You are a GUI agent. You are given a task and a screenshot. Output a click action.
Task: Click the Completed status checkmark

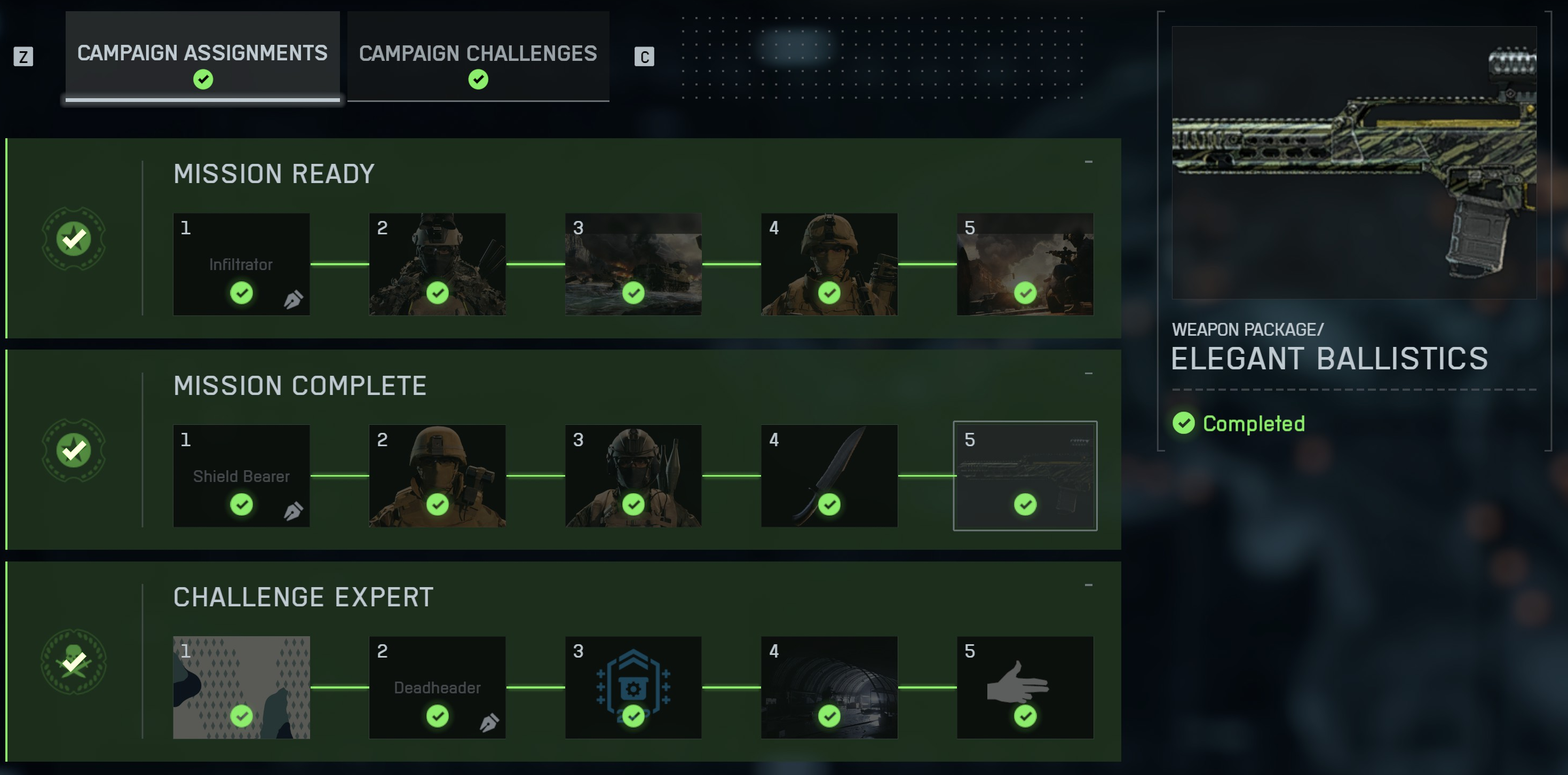click(x=1183, y=423)
